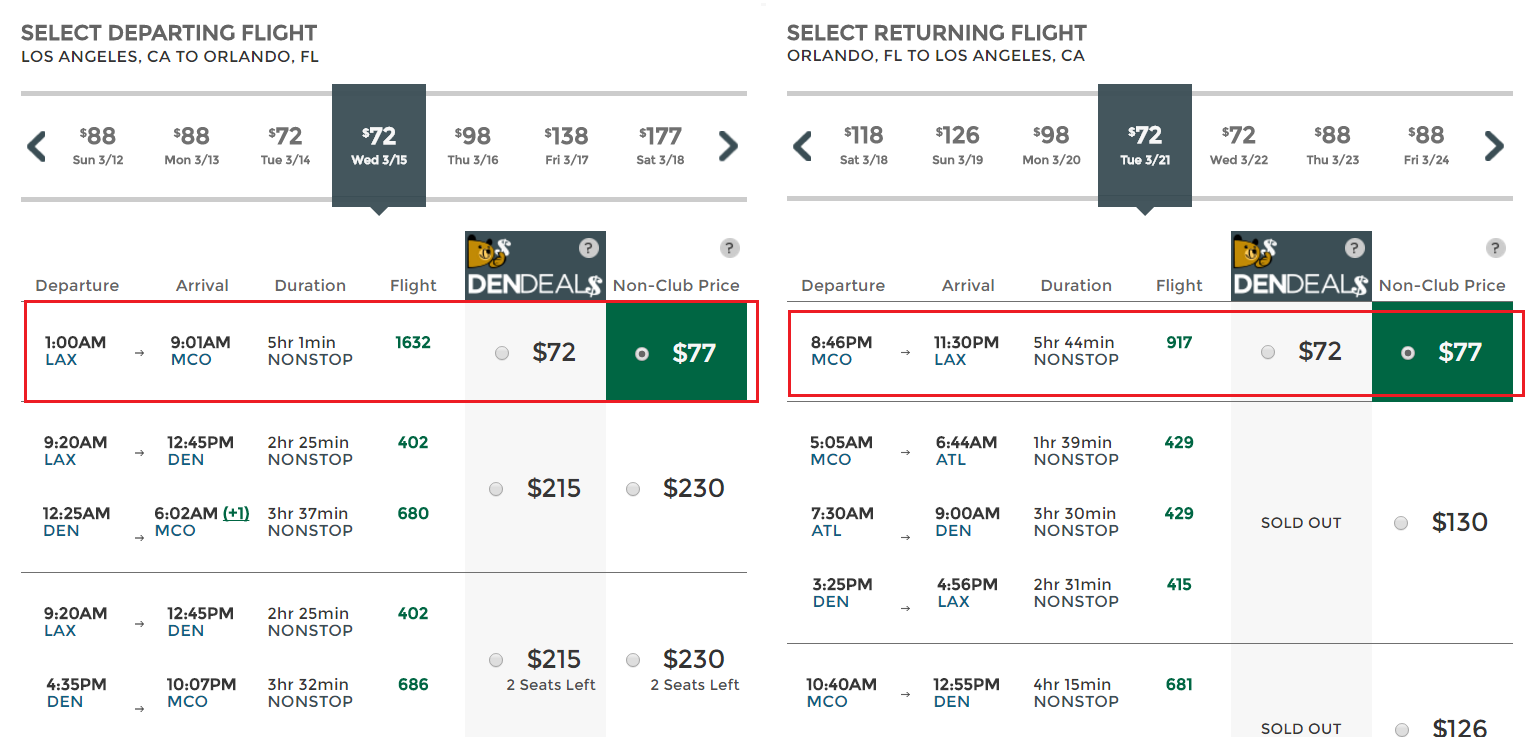Select $72 Den Deals fare for flight 1632
Screen dimensions: 1532x737
click(502, 352)
